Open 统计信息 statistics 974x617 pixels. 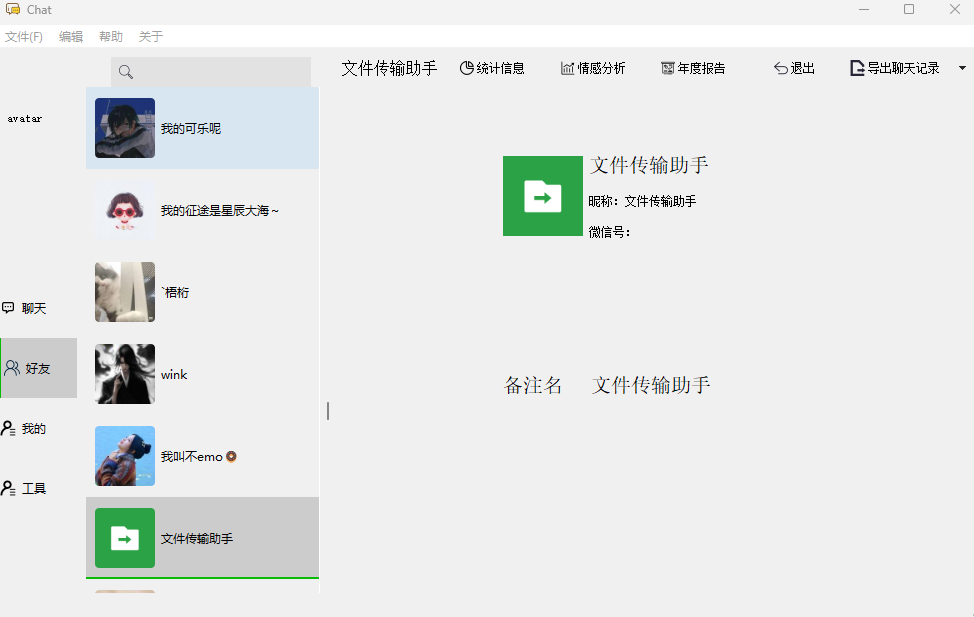pyautogui.click(x=492, y=68)
